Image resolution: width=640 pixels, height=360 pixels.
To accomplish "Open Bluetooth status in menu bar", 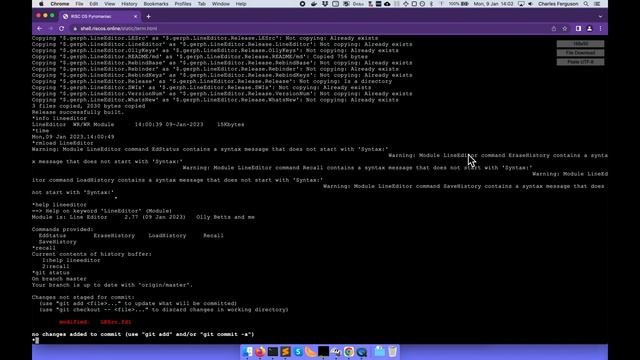I will [x=431, y=4].
